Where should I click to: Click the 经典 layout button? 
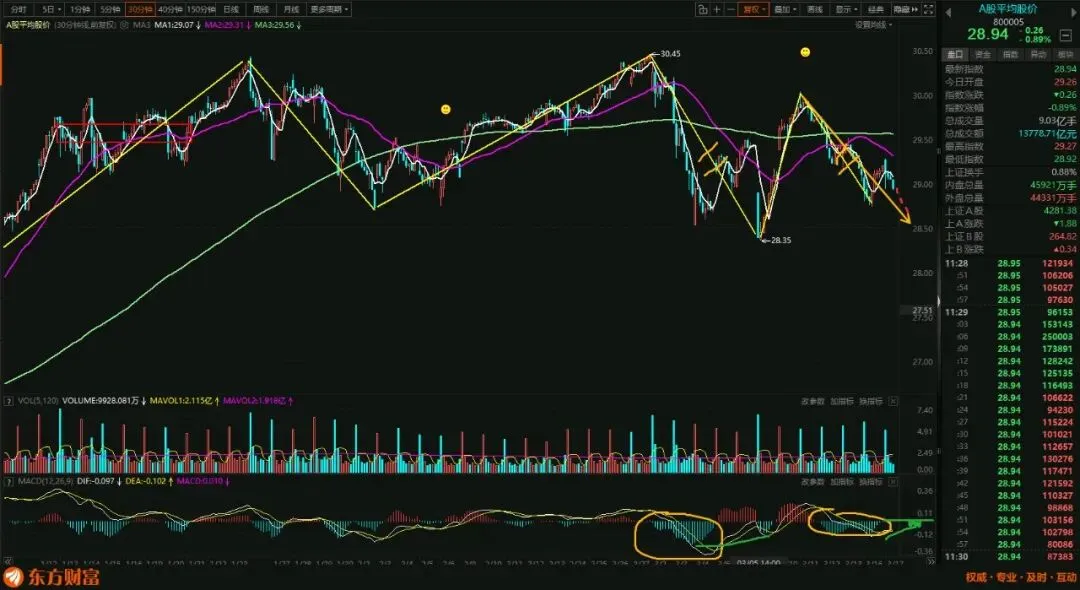tap(875, 10)
